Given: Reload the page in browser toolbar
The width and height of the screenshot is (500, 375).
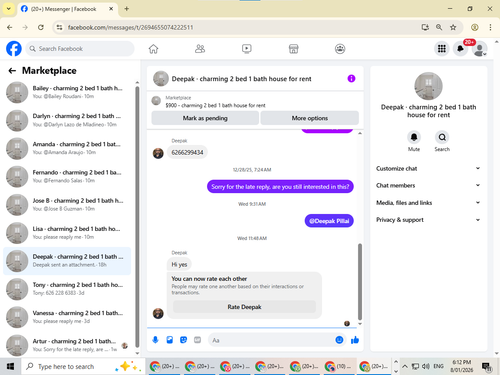Looking at the screenshot, I should point(41,27).
